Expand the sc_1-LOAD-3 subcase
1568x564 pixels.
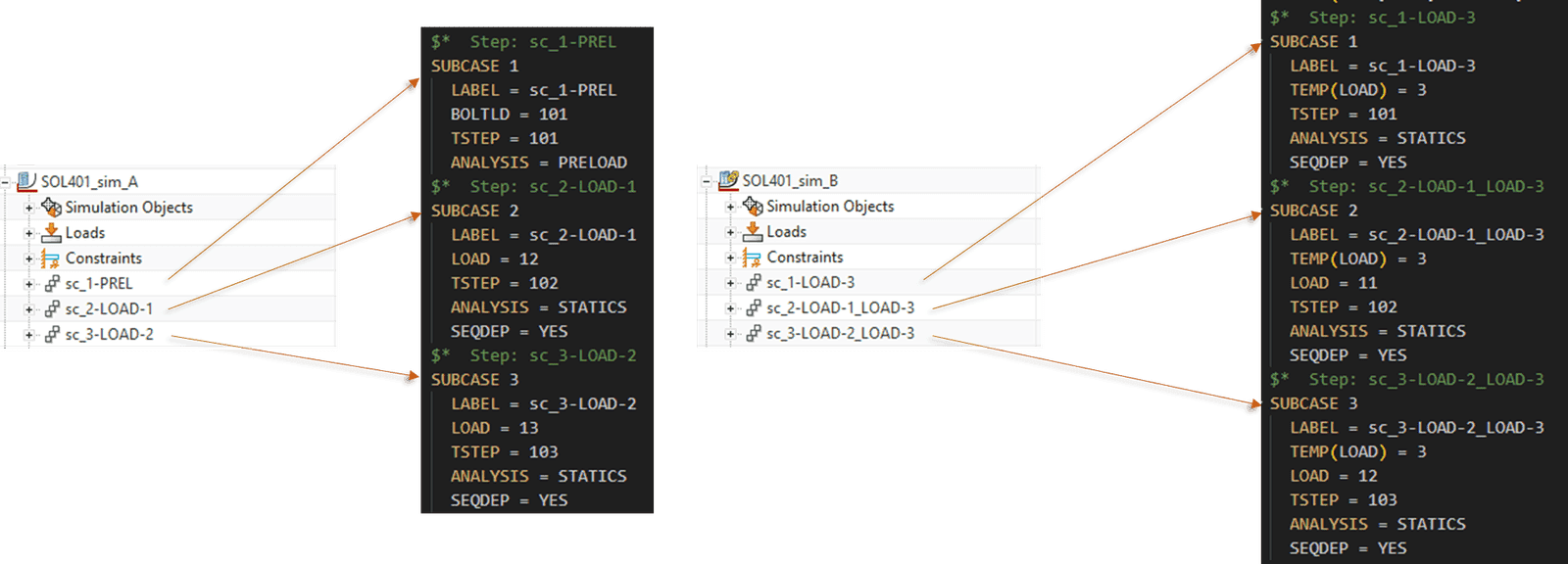[x=730, y=283]
